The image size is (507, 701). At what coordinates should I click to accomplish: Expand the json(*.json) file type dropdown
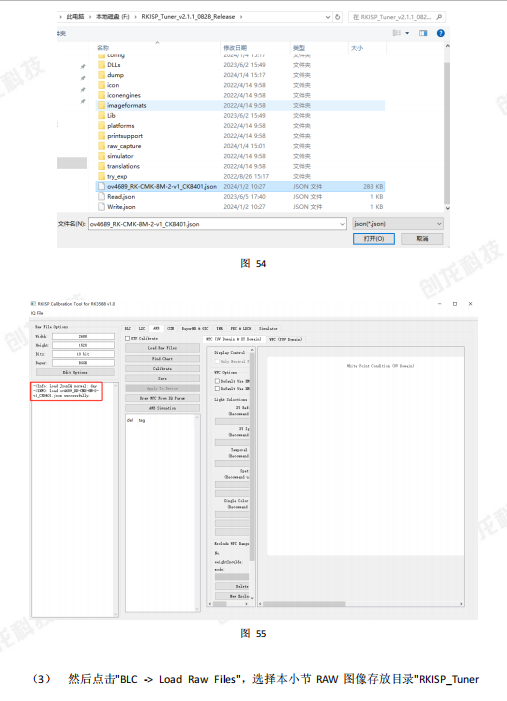(397, 224)
